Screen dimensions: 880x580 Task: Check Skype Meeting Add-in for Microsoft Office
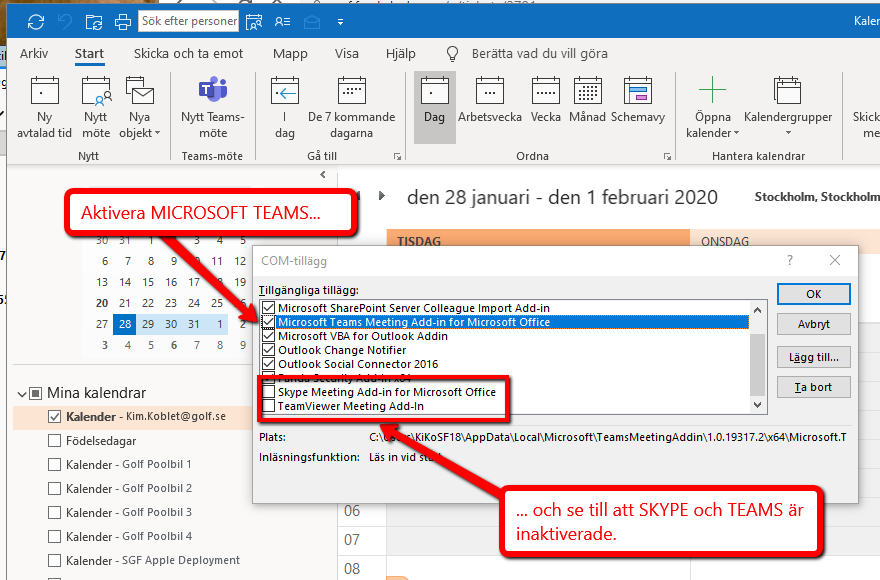[269, 391]
